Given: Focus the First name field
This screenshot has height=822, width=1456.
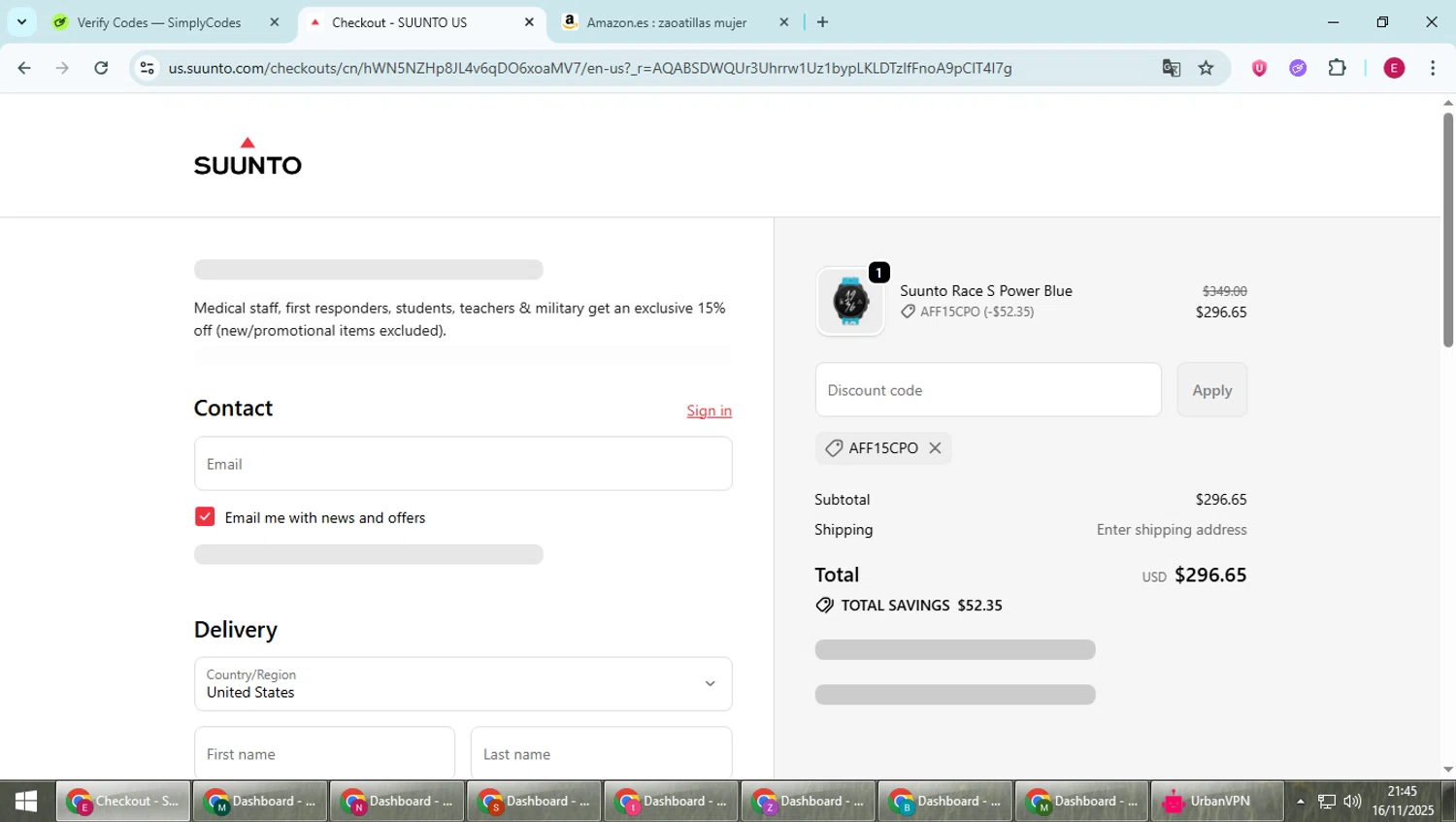Looking at the screenshot, I should click(324, 753).
